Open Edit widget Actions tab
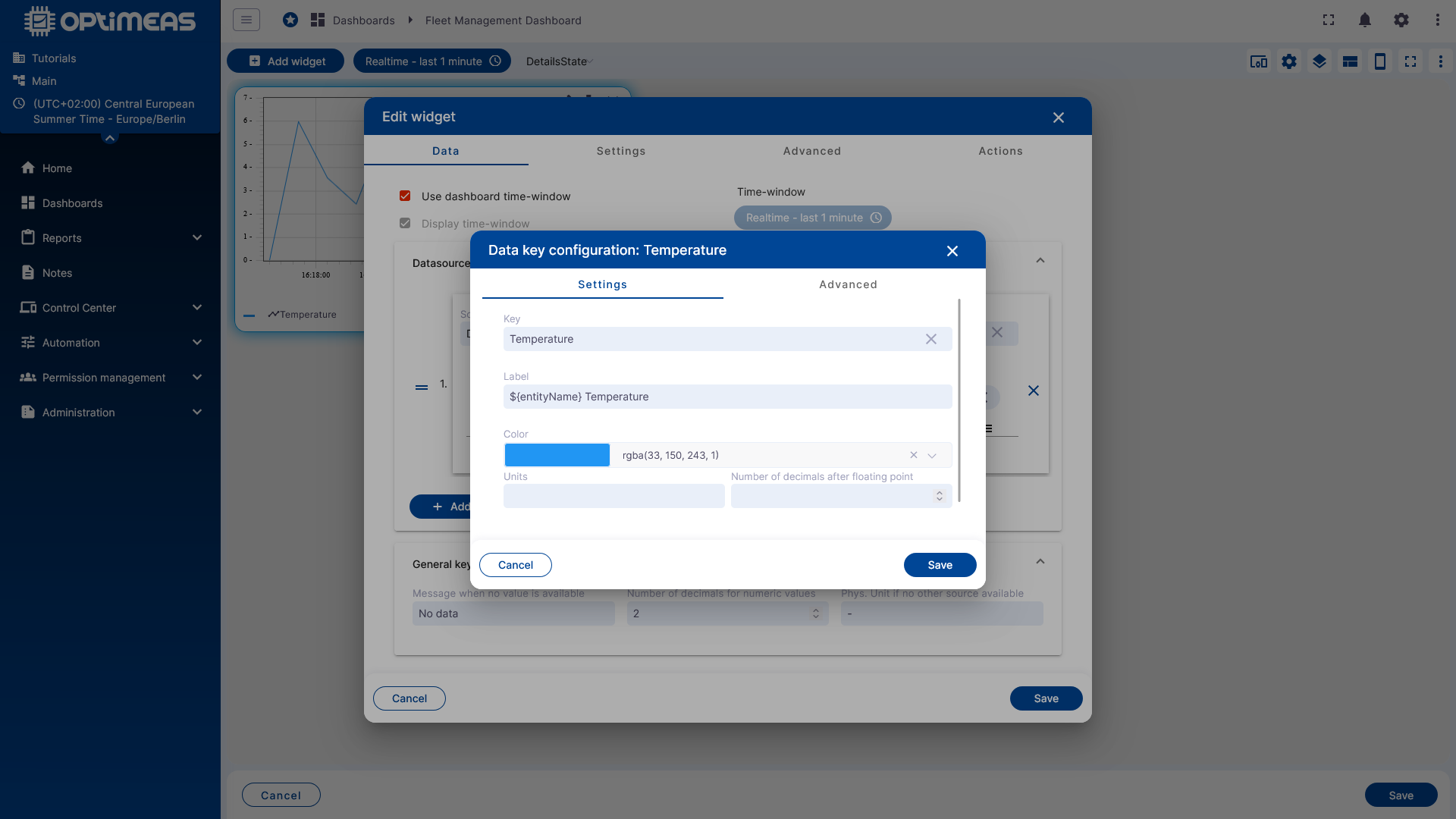Viewport: 1456px width, 819px height. 1001,151
